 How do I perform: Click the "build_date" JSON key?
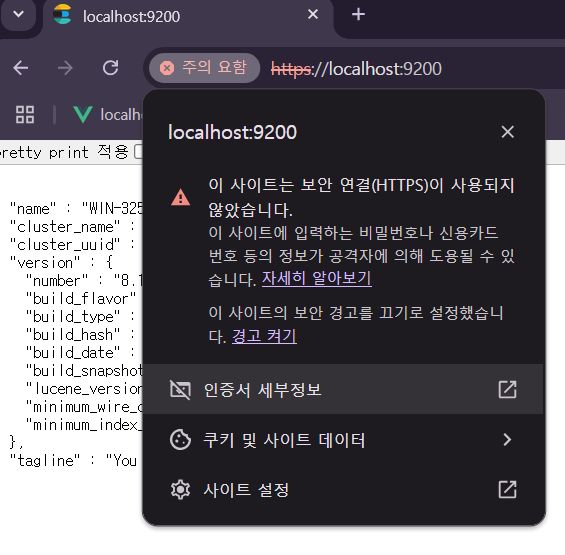[73, 353]
